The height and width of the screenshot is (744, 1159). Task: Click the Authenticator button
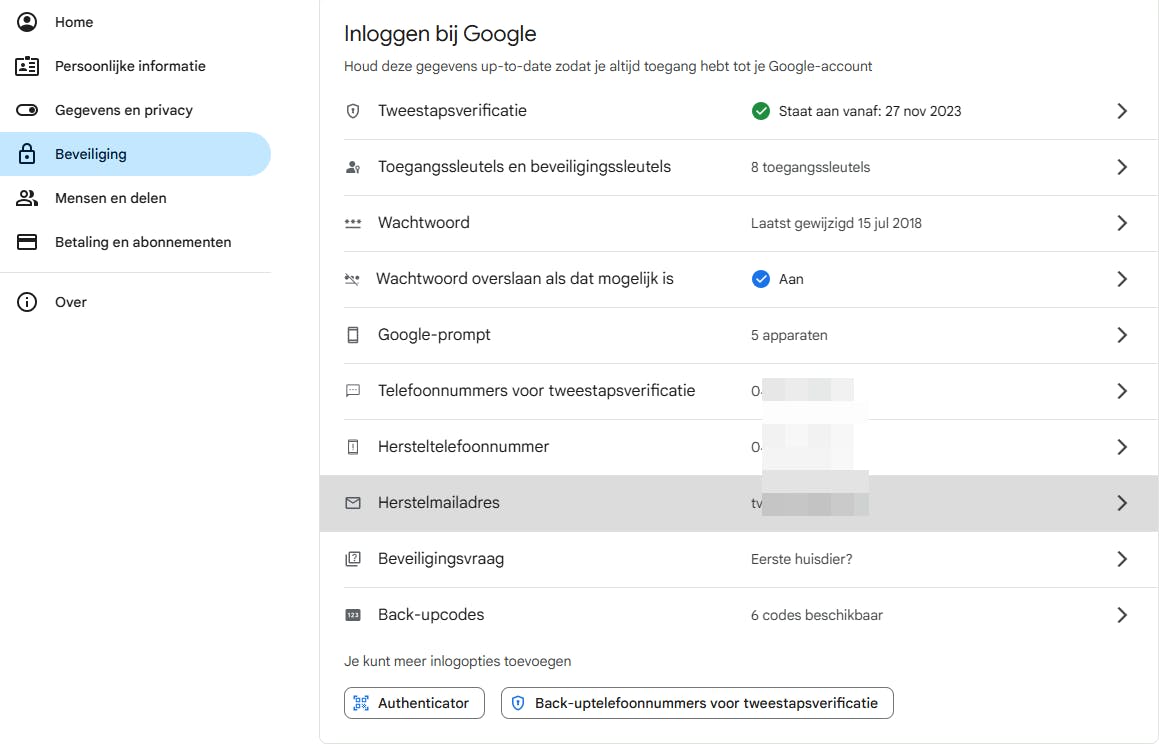[414, 703]
